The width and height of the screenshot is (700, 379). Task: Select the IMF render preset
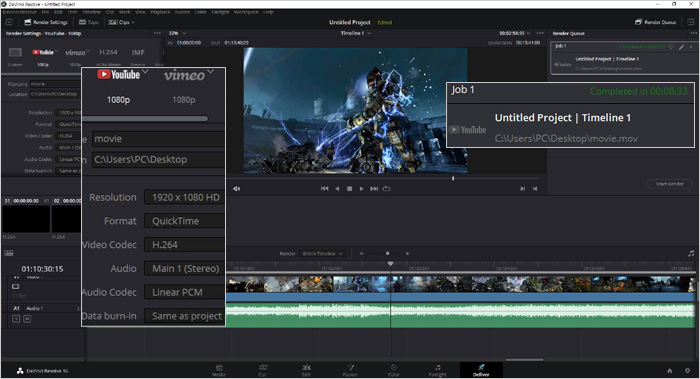(138, 52)
